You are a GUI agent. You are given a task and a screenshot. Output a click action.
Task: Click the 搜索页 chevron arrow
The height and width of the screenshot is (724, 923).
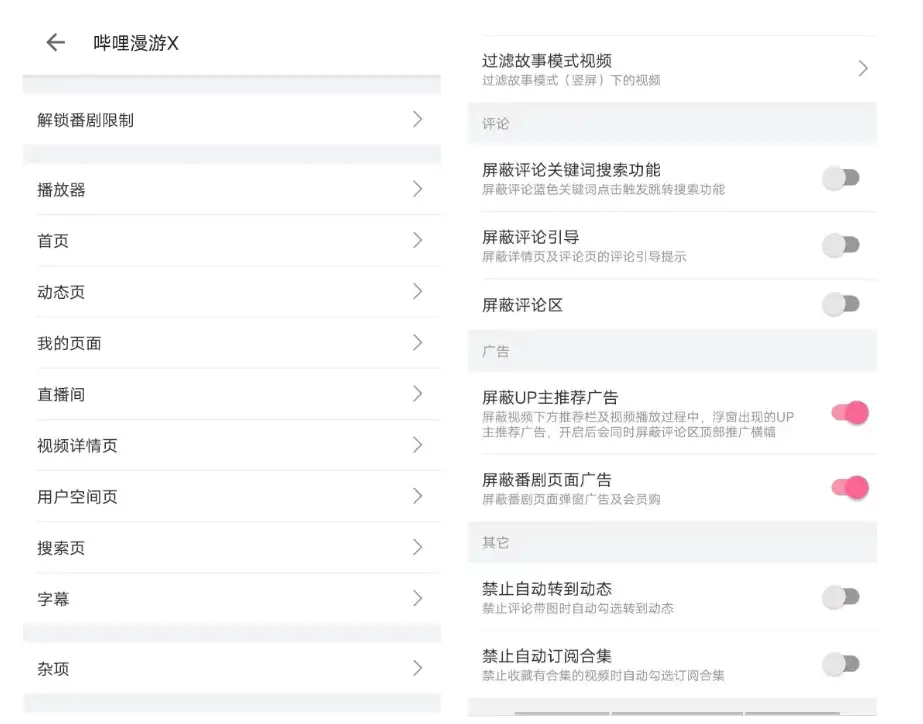point(417,547)
